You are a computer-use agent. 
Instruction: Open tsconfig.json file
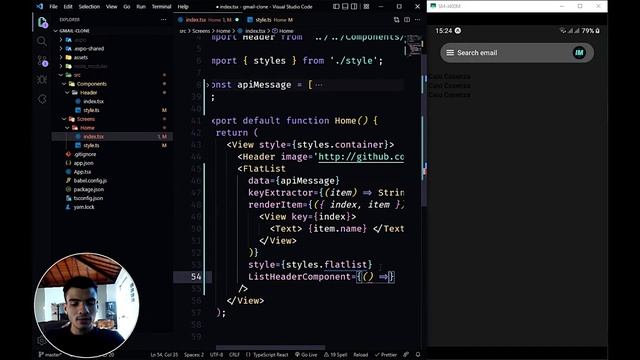88,198
